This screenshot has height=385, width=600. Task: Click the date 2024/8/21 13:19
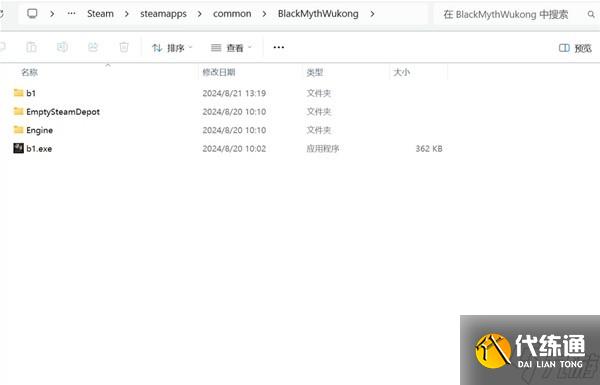click(x=234, y=93)
